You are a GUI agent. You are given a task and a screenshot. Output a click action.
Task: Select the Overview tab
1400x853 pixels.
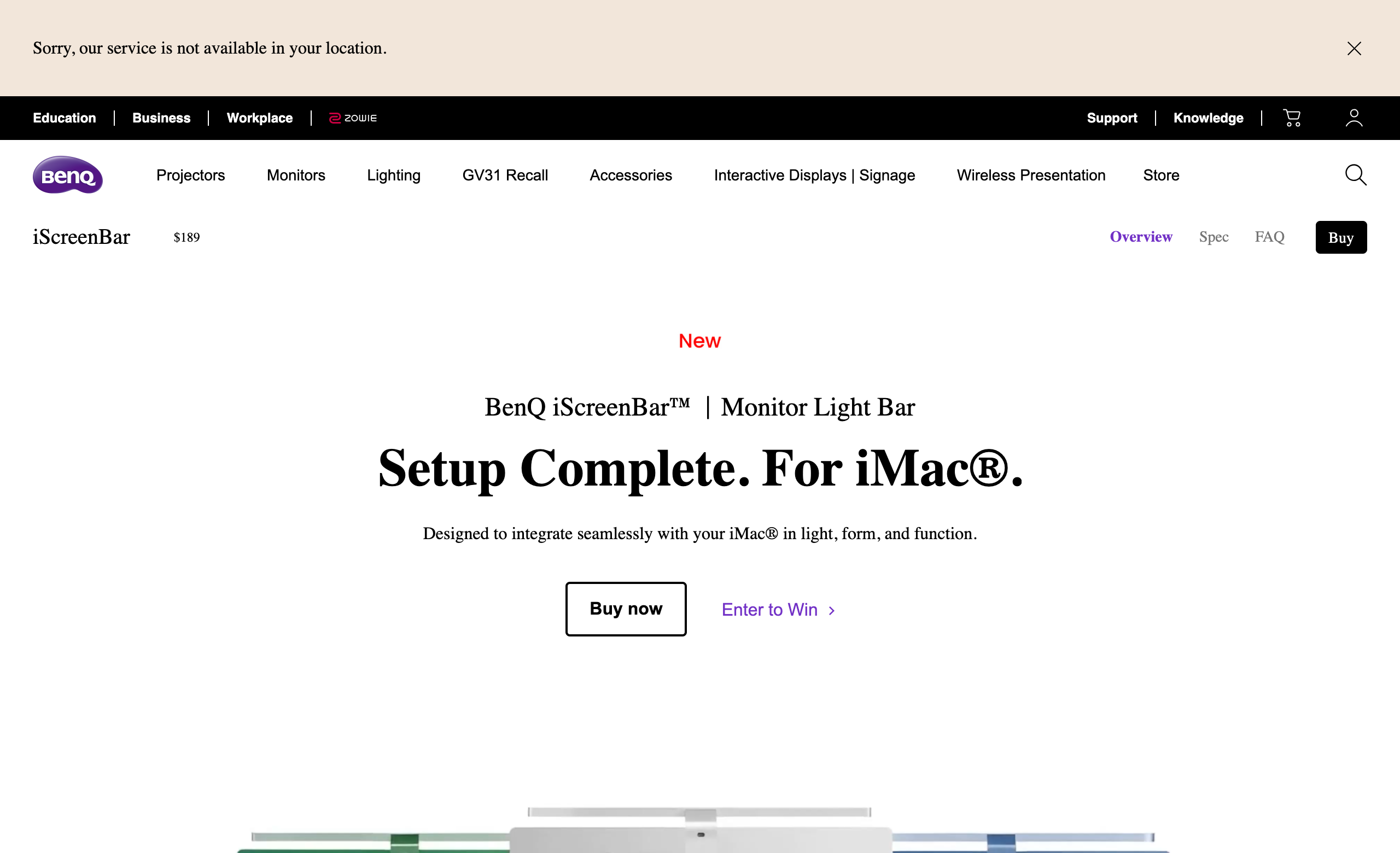pyautogui.click(x=1141, y=237)
